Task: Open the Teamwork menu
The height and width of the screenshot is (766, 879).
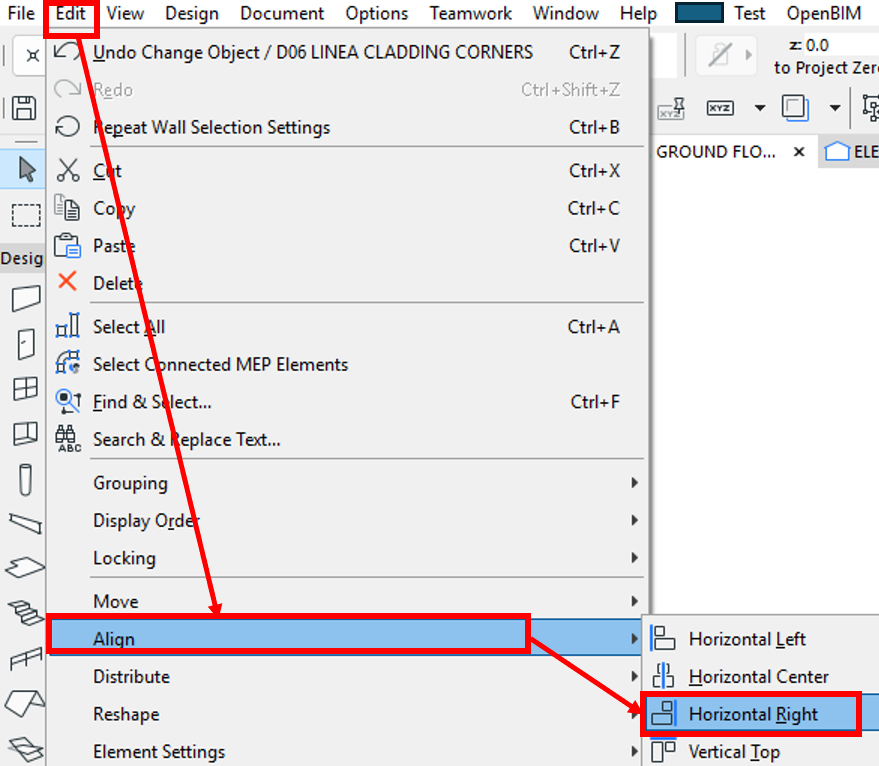Action: pyautogui.click(x=470, y=13)
